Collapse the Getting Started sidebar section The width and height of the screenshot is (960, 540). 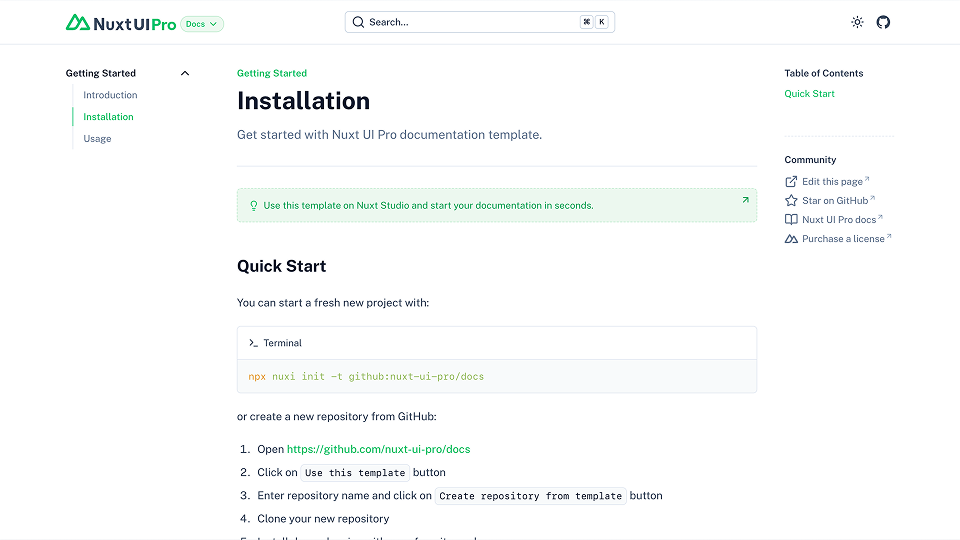coord(185,73)
